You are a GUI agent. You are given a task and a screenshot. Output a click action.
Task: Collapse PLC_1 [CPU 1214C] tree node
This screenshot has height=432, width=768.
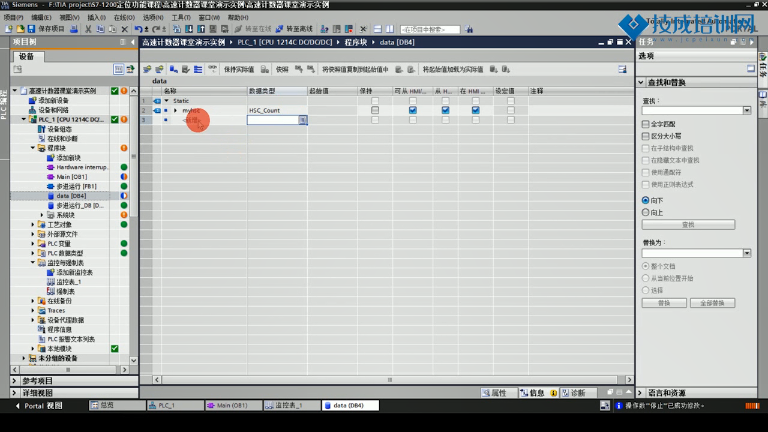click(x=24, y=119)
